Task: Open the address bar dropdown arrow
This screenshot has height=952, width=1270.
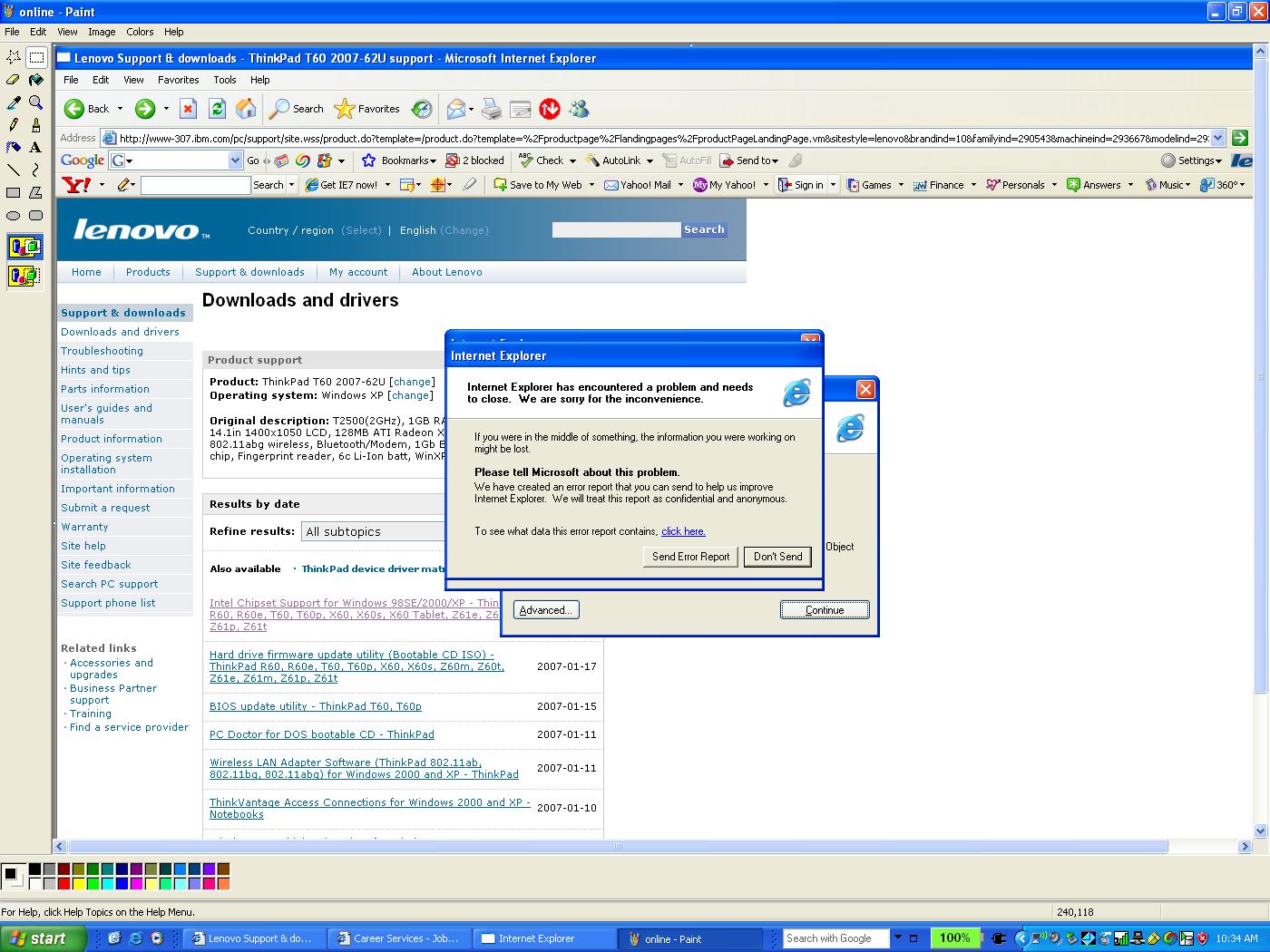Action: pyautogui.click(x=1217, y=138)
